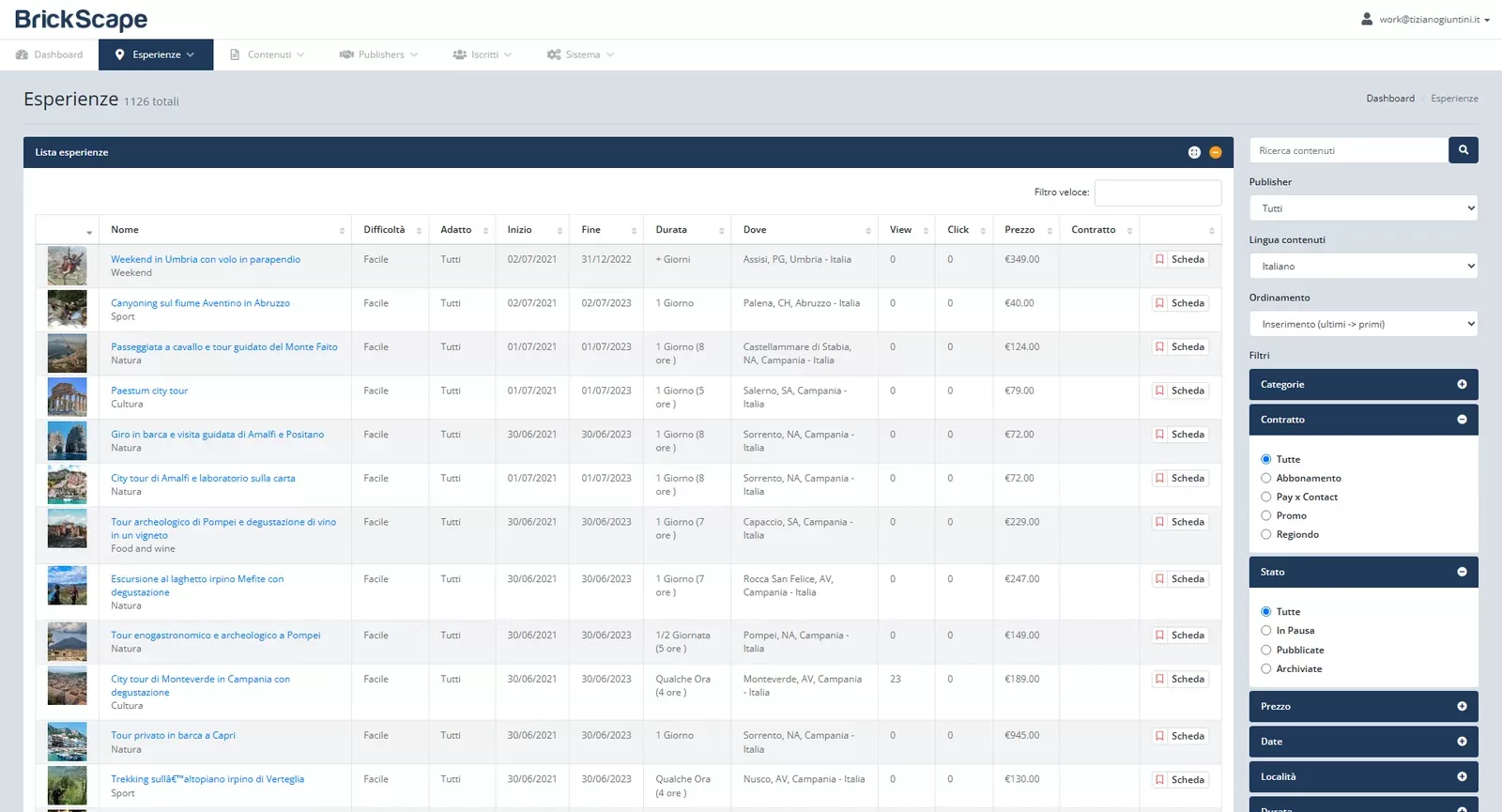Click the bookmark icon for Tour privato in barca a Capri
The height and width of the screenshot is (812, 1502).
click(1160, 736)
